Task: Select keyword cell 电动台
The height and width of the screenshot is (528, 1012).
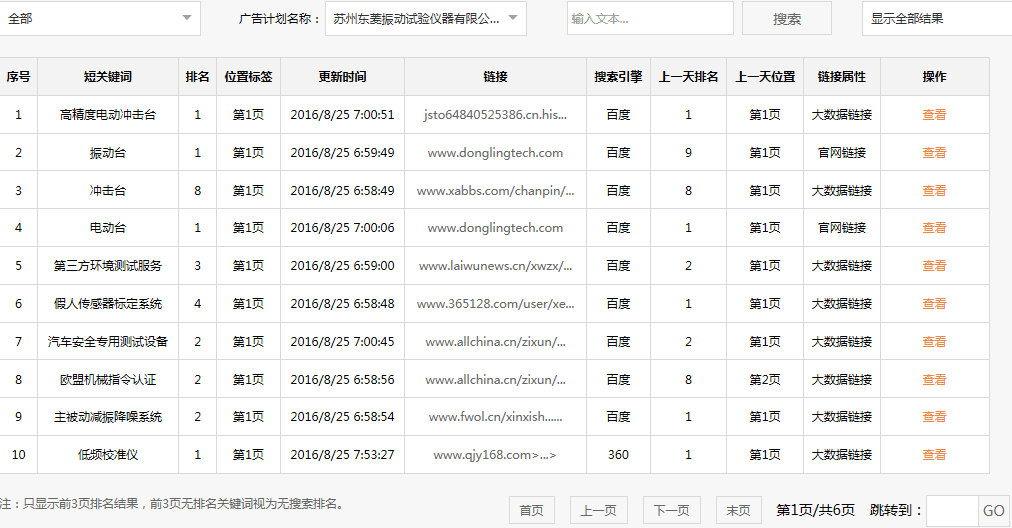Action: 108,228
